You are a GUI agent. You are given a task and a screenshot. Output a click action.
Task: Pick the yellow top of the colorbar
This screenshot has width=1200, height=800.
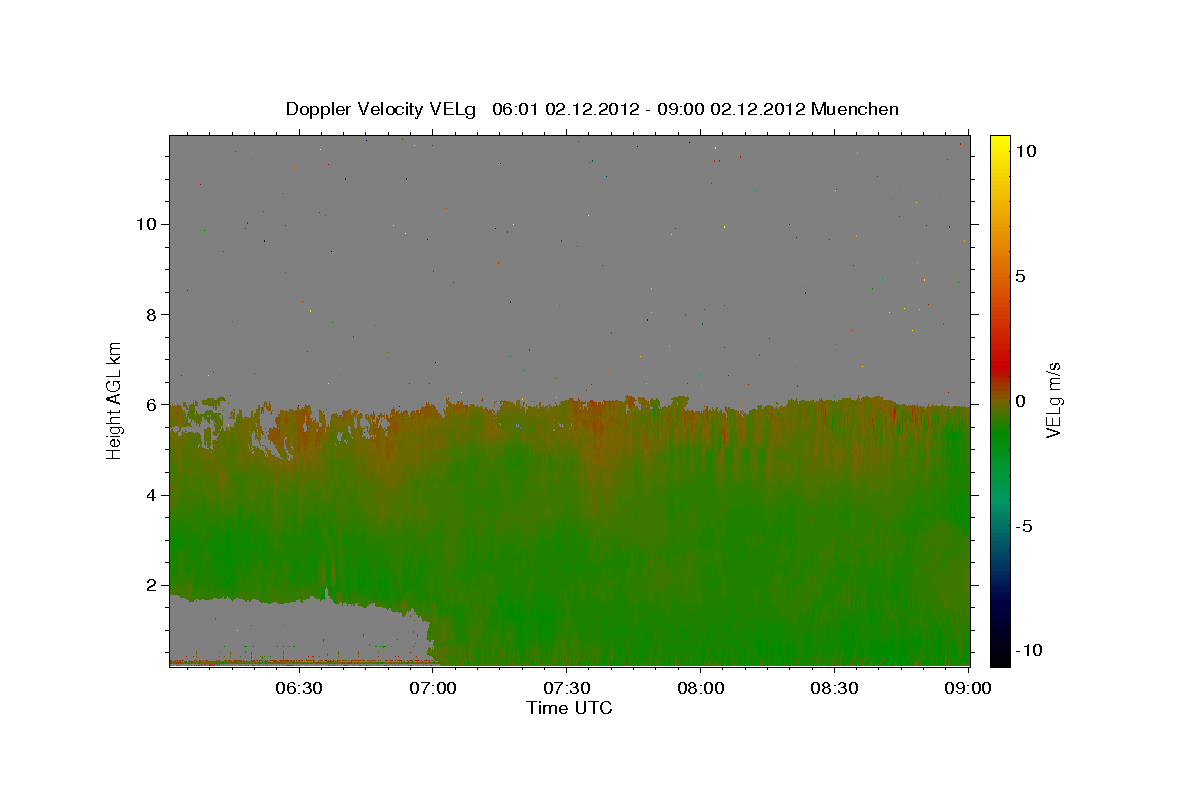tap(1000, 145)
